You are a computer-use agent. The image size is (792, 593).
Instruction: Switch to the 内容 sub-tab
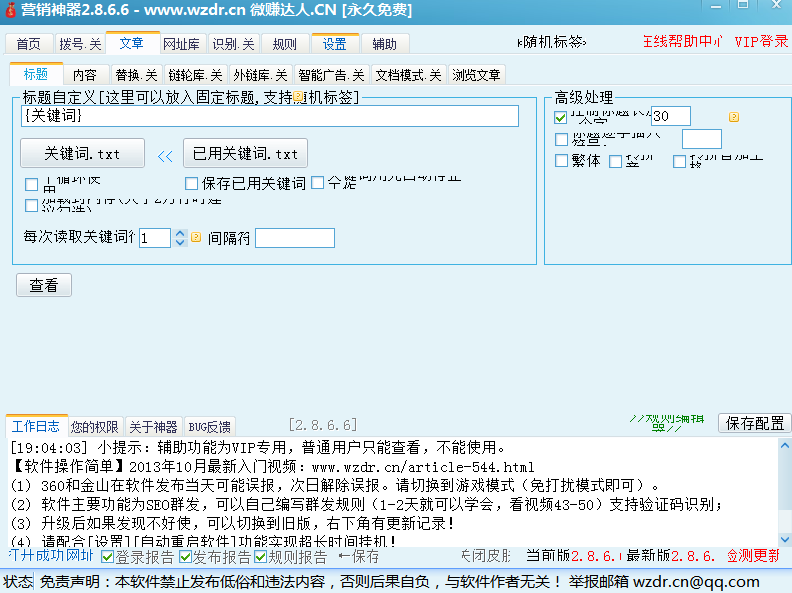tap(85, 75)
